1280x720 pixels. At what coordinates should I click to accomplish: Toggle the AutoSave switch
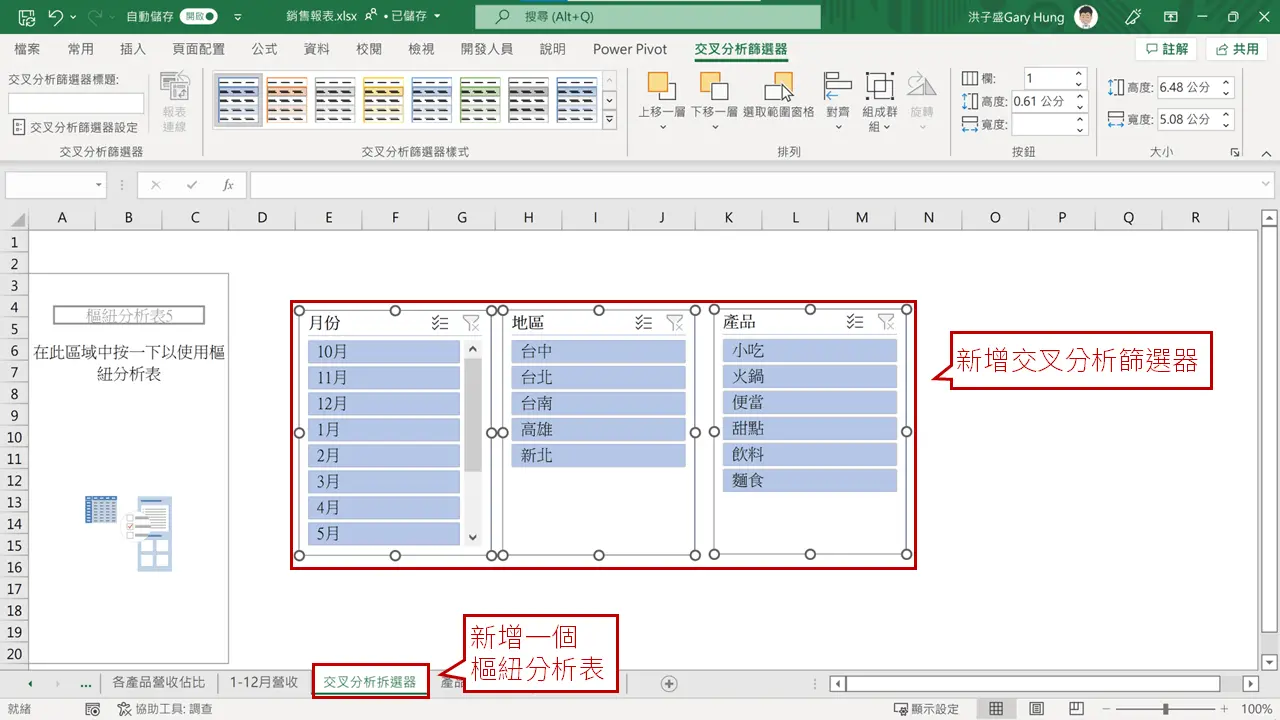tap(199, 17)
